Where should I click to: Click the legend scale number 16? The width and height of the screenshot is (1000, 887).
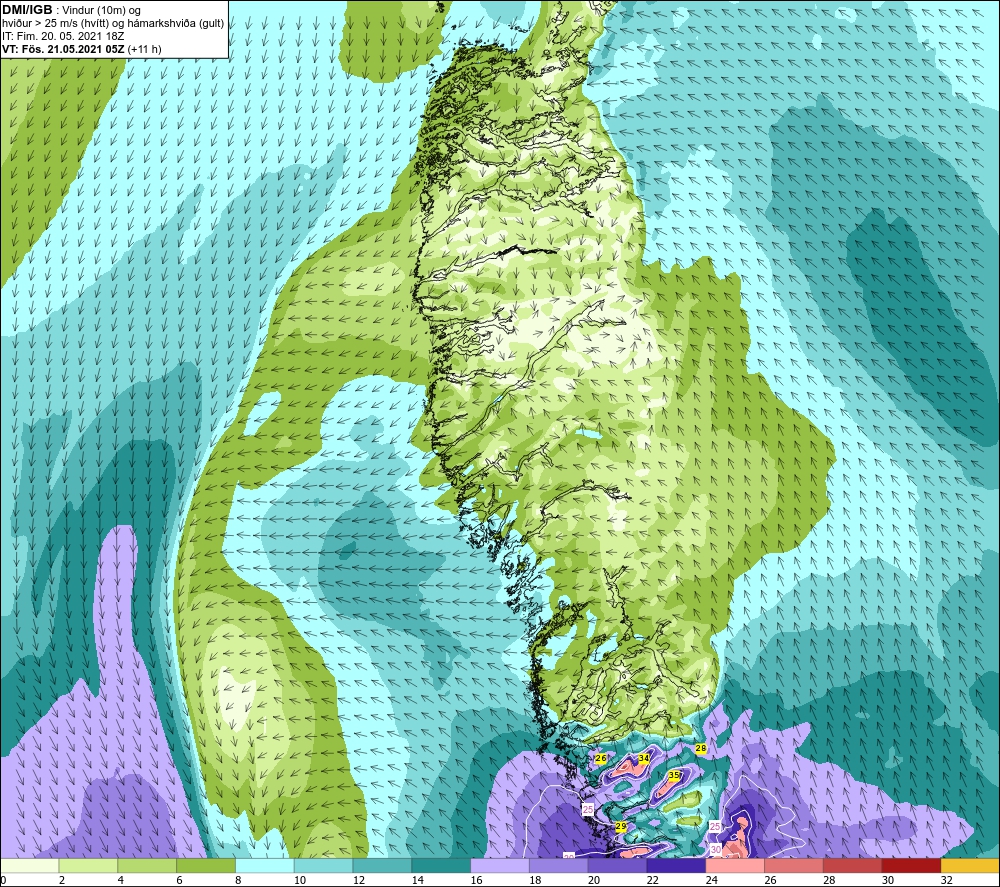click(476, 880)
